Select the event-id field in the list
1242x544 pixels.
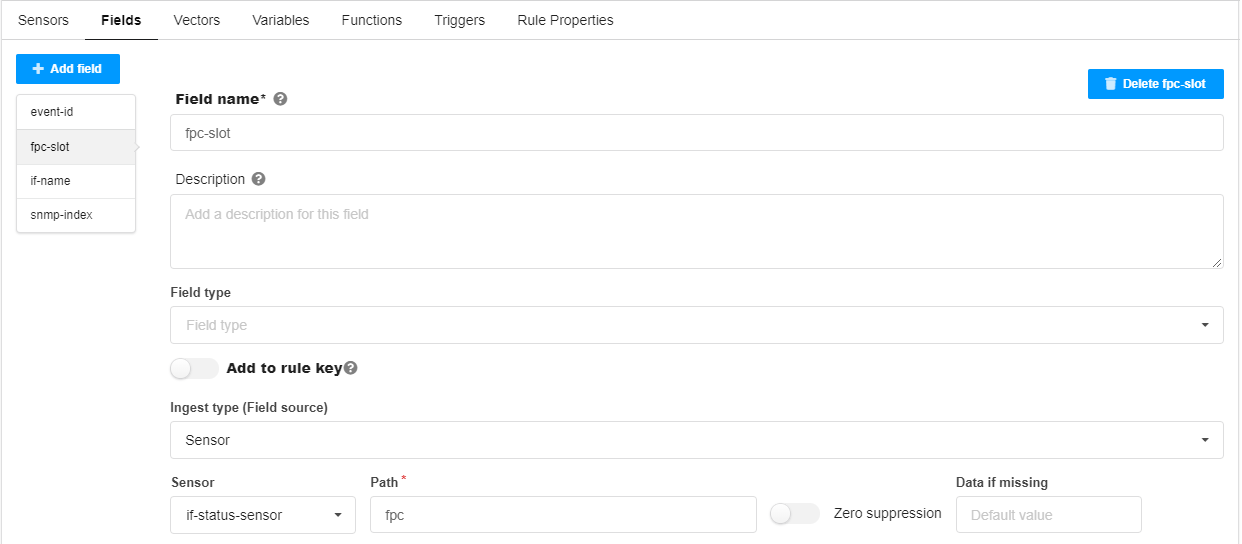(x=76, y=112)
